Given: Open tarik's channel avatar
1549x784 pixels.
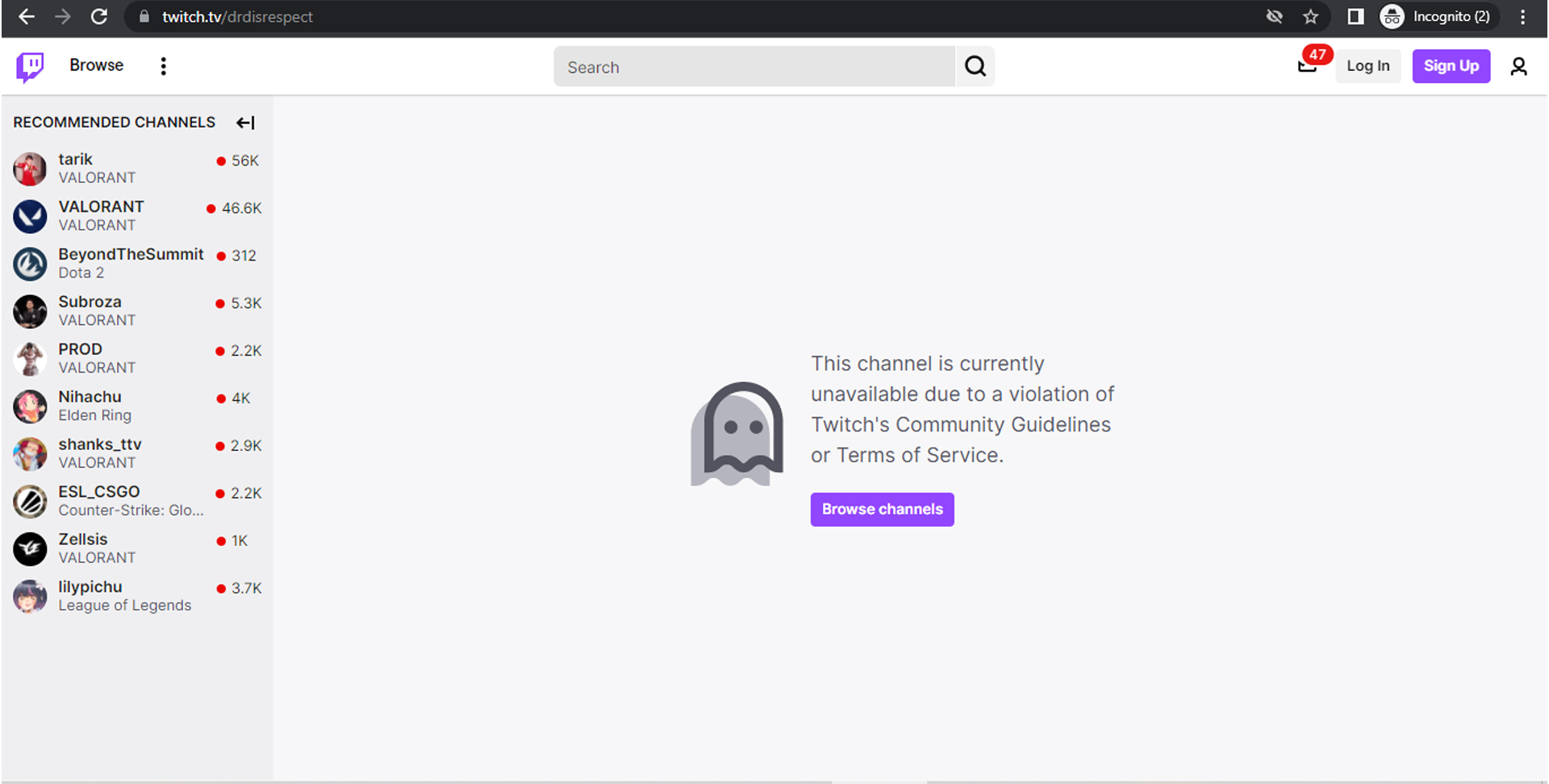Looking at the screenshot, I should coord(30,169).
